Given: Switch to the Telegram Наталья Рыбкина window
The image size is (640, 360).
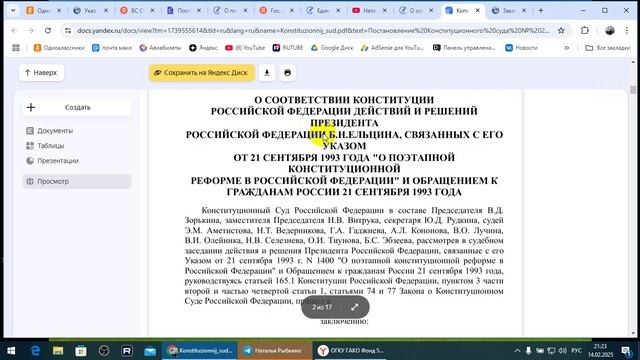Looking at the screenshot, I should pos(274,351).
